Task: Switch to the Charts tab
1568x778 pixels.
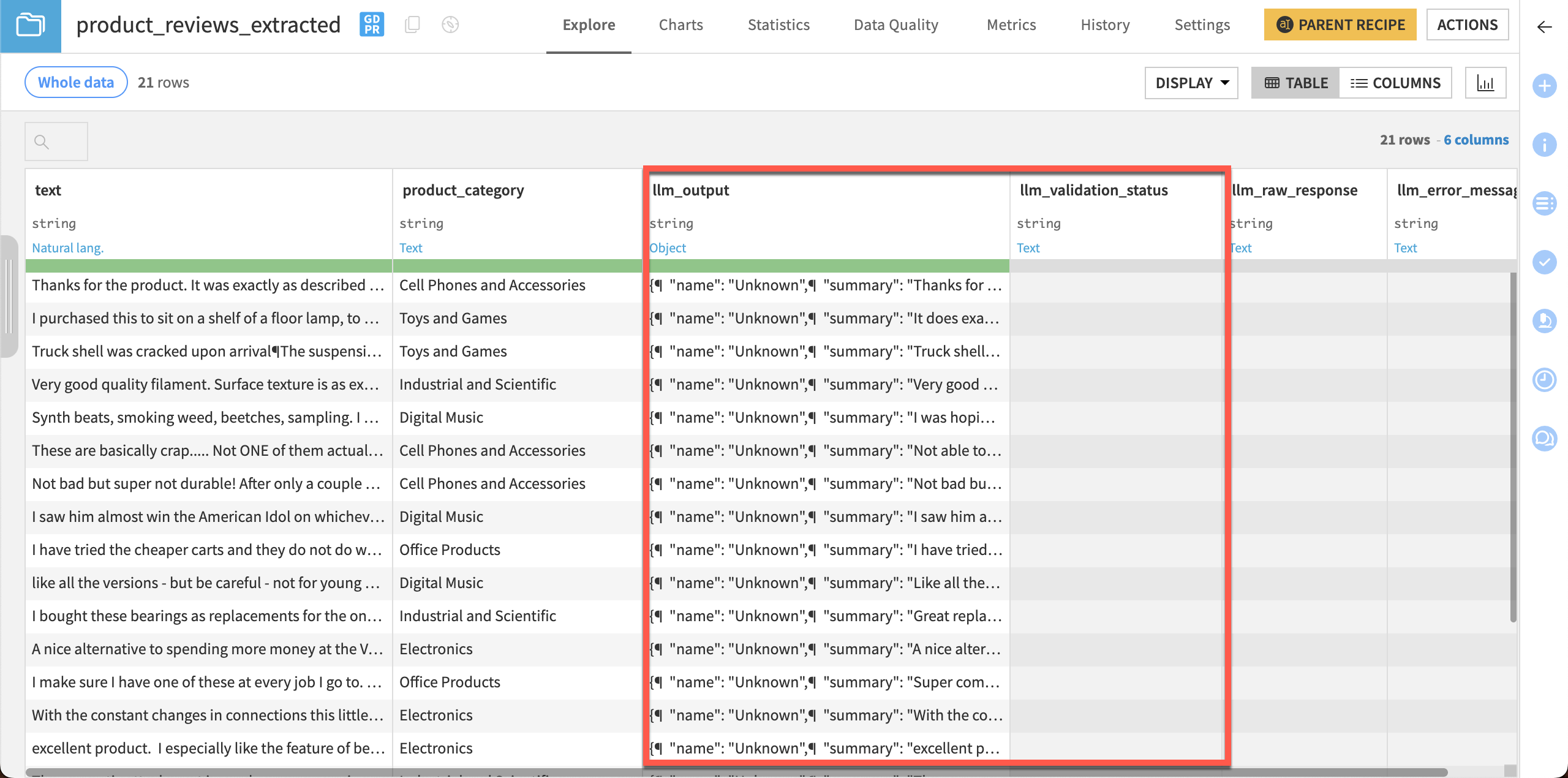Action: [x=681, y=25]
